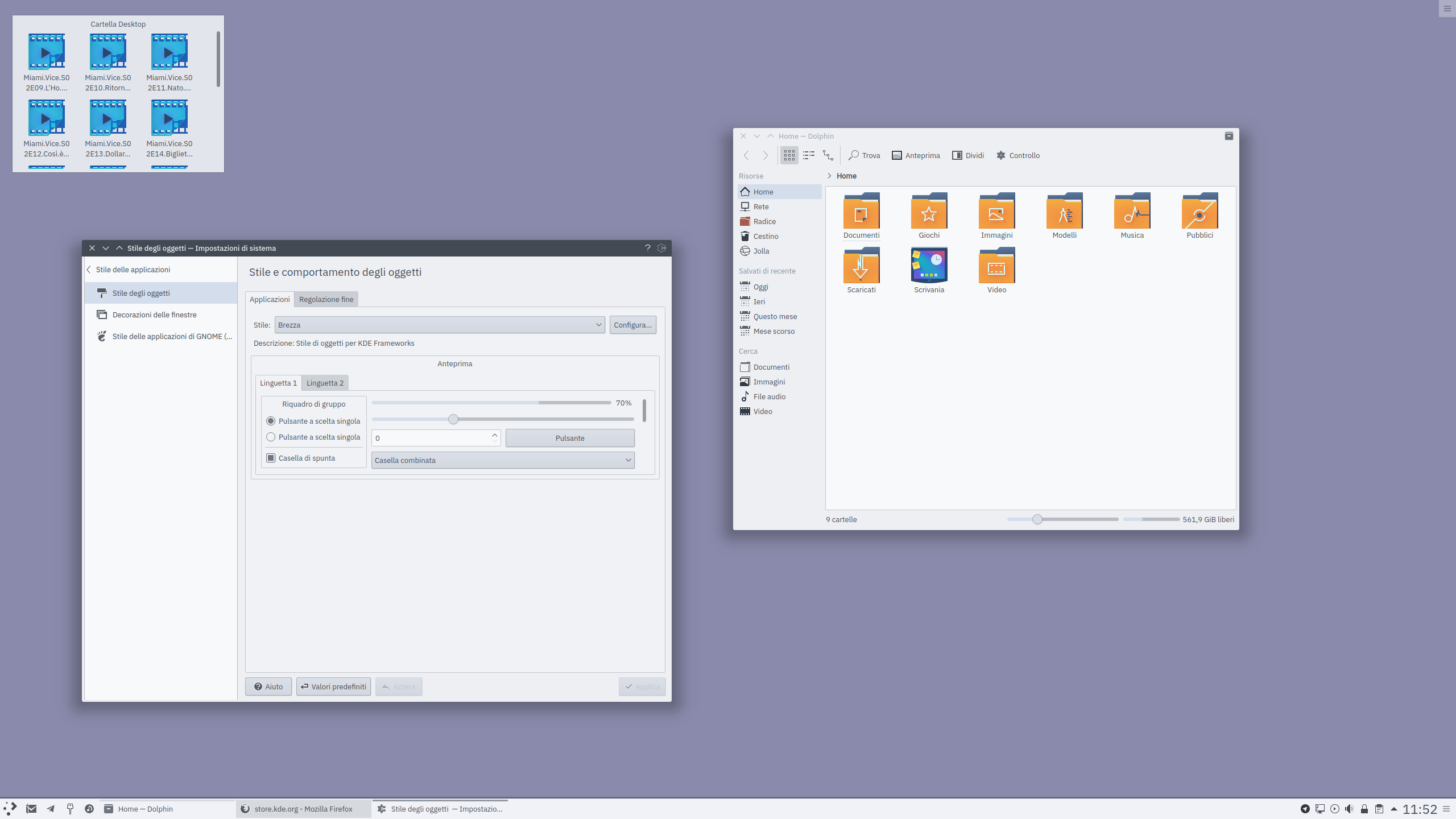Select Cestino in Dolphin places sidebar
Viewport: 1456px width, 819px height.
pos(780,236)
